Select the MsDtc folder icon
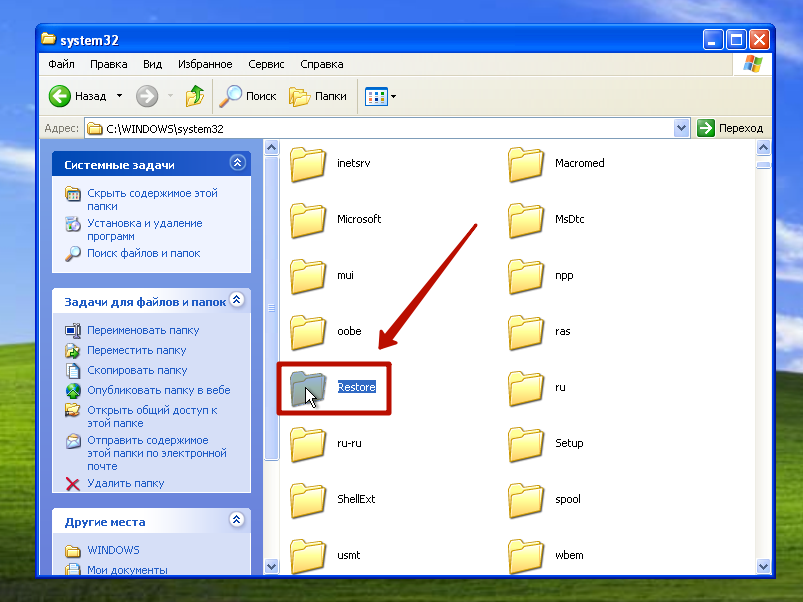 (526, 220)
